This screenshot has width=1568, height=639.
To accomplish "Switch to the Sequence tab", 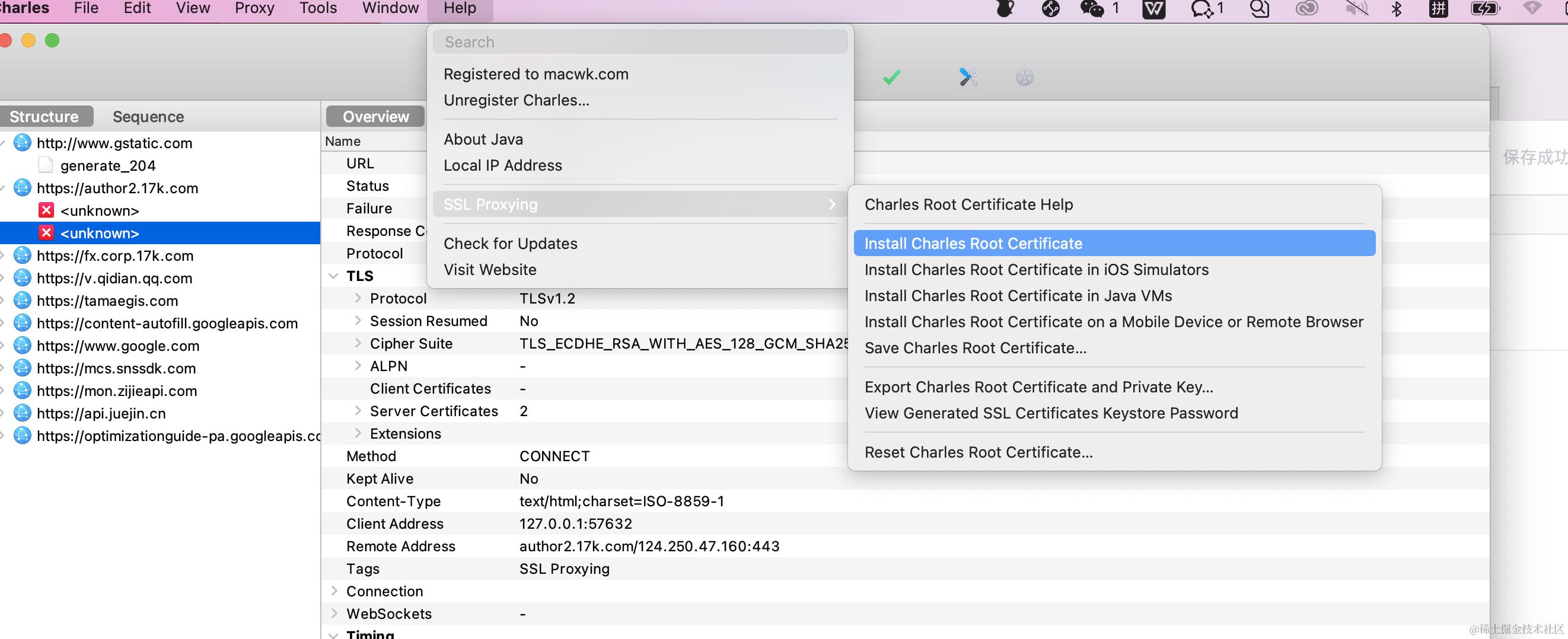I will click(148, 116).
